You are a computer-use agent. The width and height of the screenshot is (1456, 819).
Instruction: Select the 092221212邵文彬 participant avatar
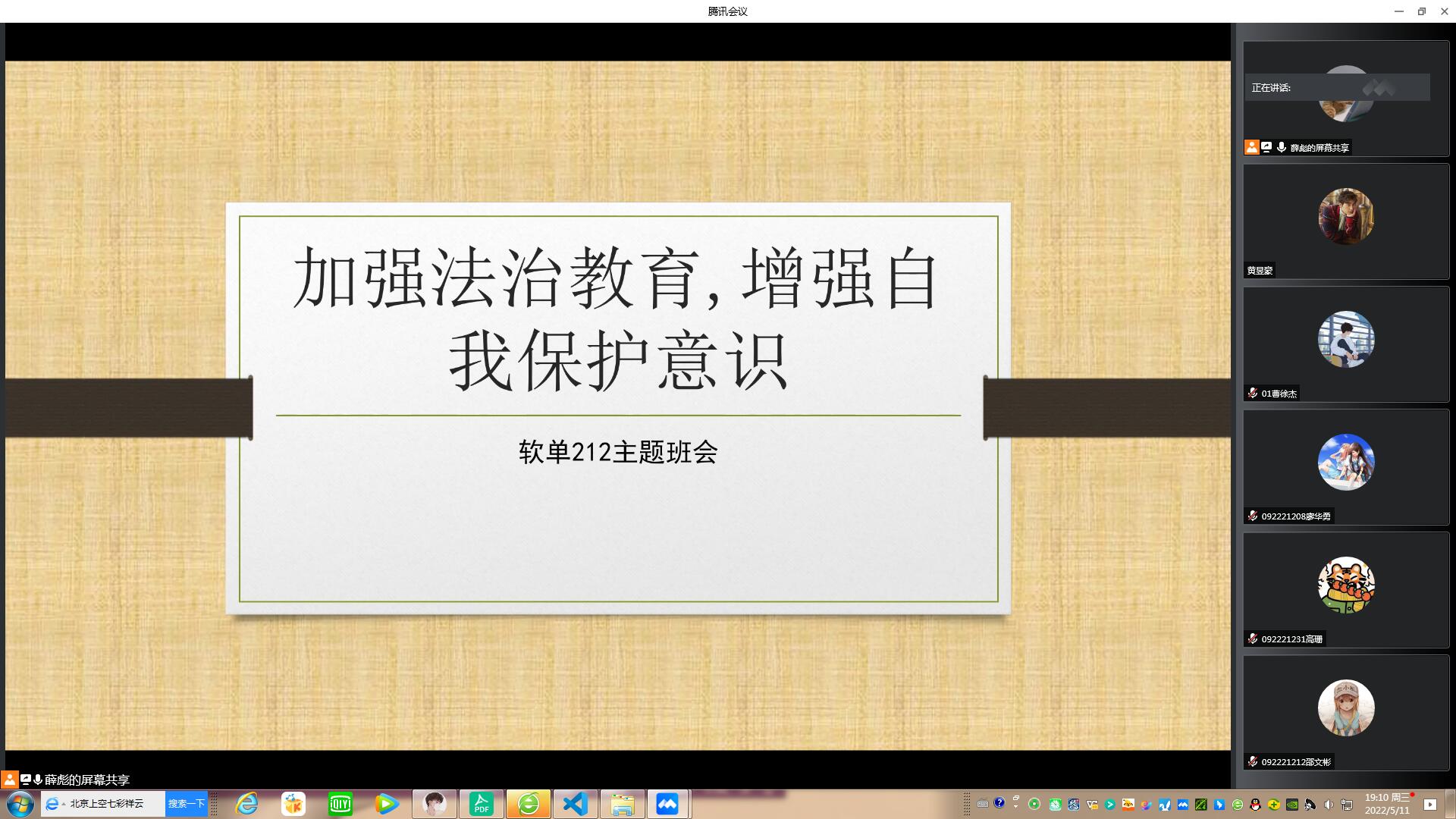click(x=1346, y=708)
